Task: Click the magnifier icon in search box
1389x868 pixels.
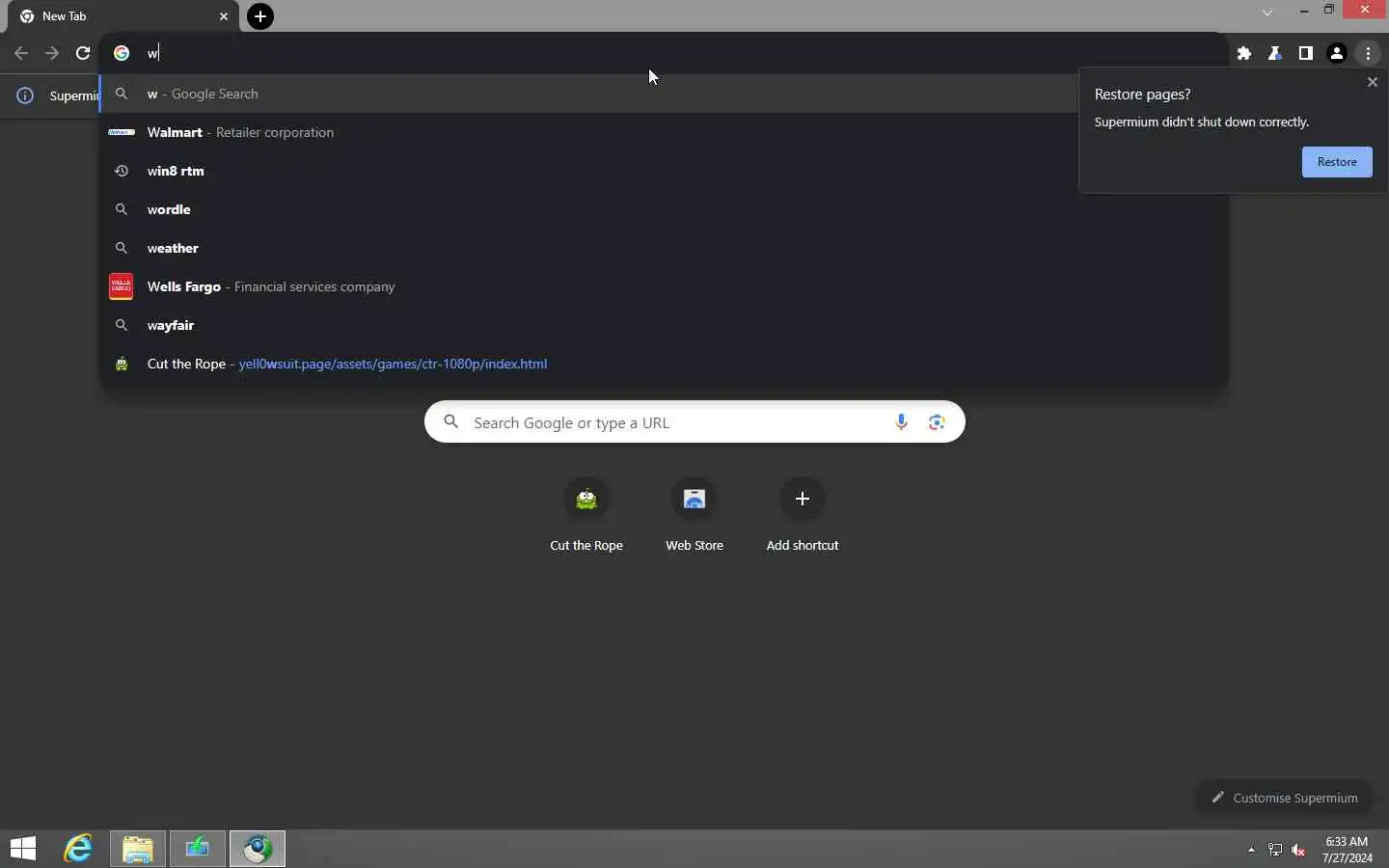Action: [450, 421]
